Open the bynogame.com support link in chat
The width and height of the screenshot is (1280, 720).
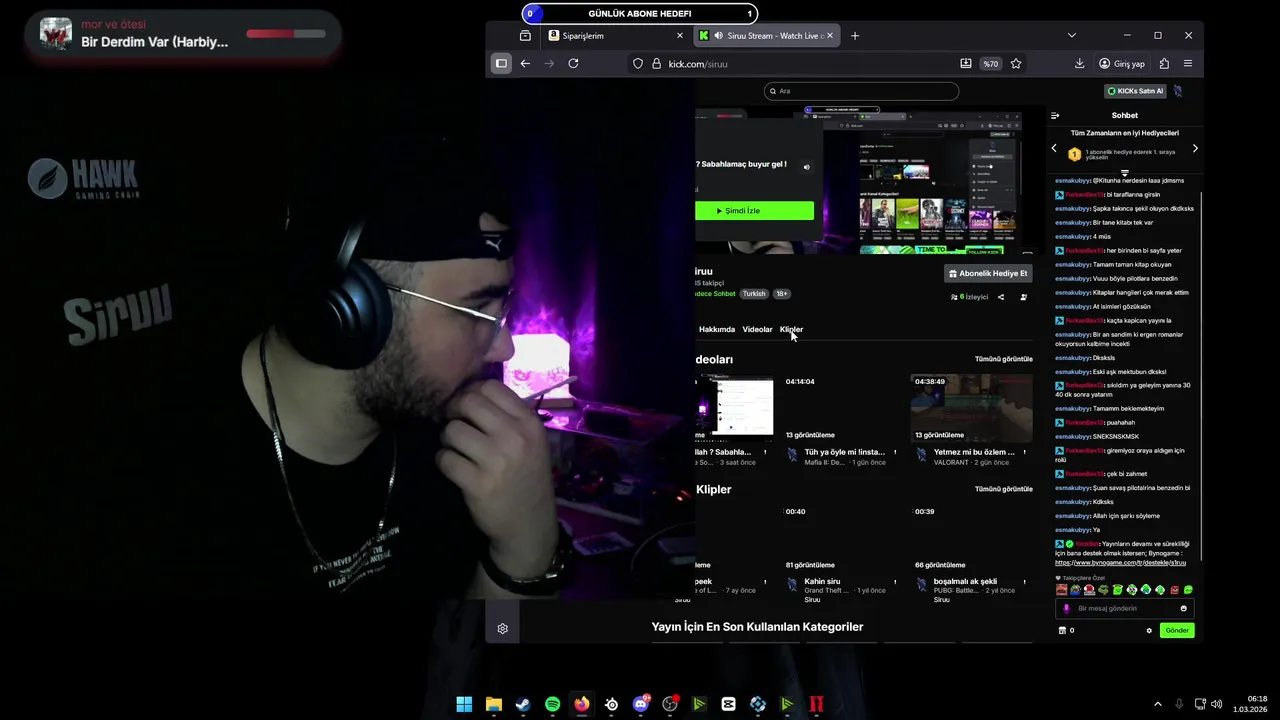coord(1120,563)
